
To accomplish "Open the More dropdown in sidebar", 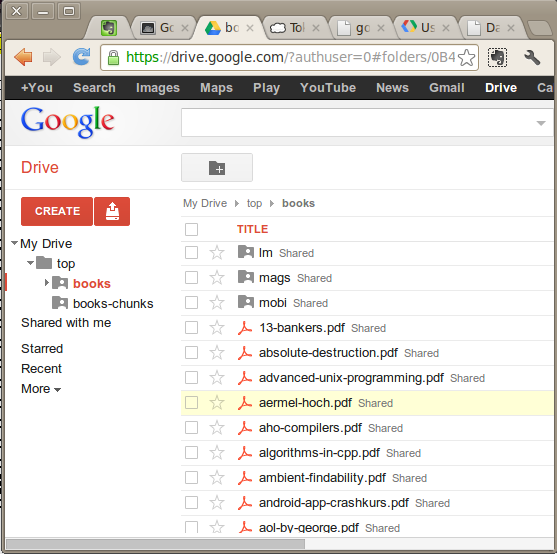I will (41, 389).
